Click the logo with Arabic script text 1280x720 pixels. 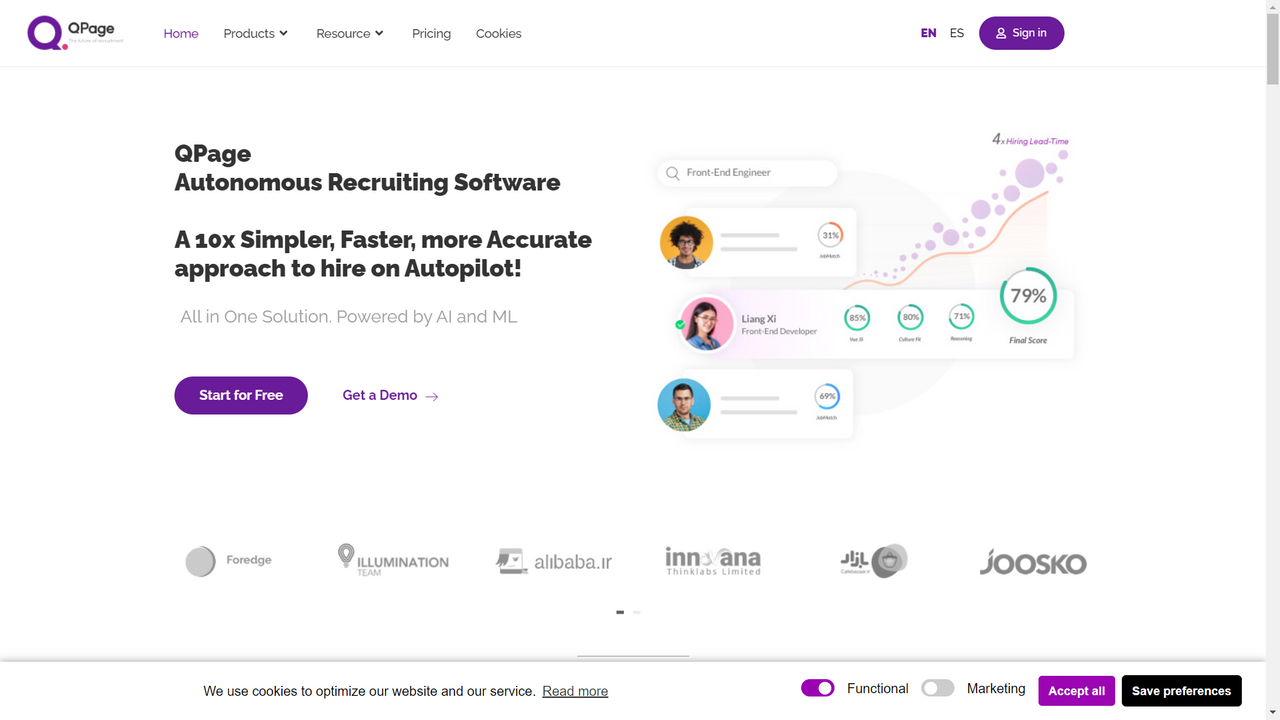point(874,561)
